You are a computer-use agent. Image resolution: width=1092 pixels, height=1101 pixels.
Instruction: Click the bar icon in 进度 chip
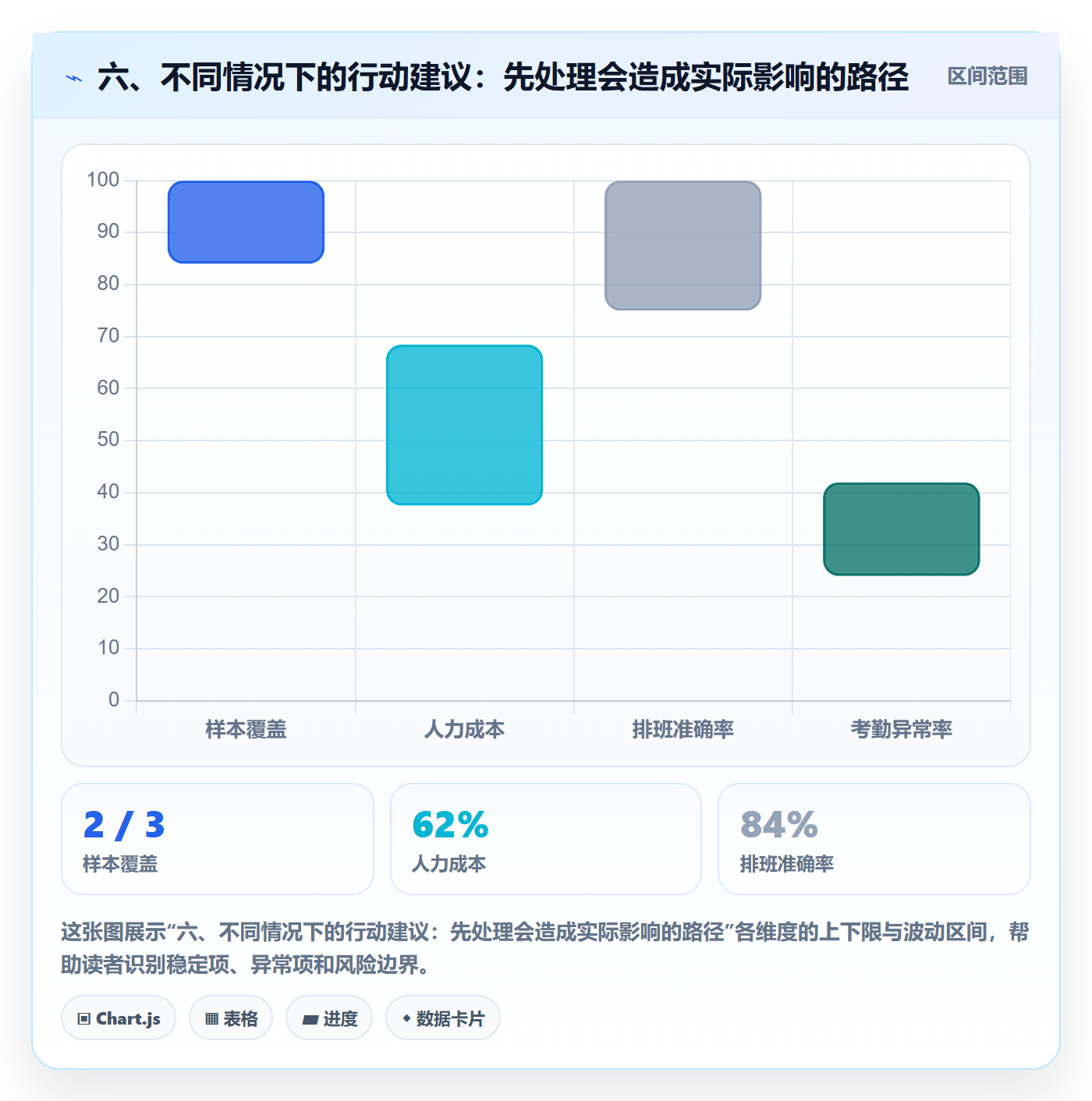(x=310, y=1020)
